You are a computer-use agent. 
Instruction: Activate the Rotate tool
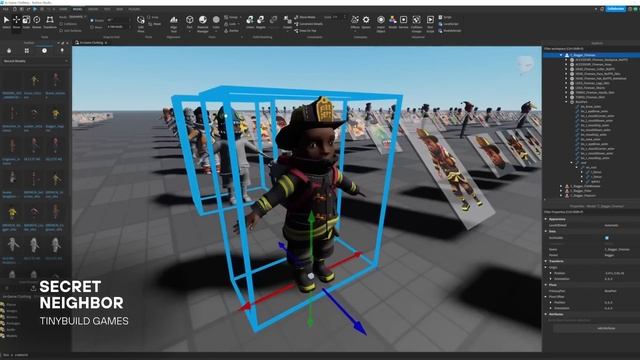[x=37, y=22]
